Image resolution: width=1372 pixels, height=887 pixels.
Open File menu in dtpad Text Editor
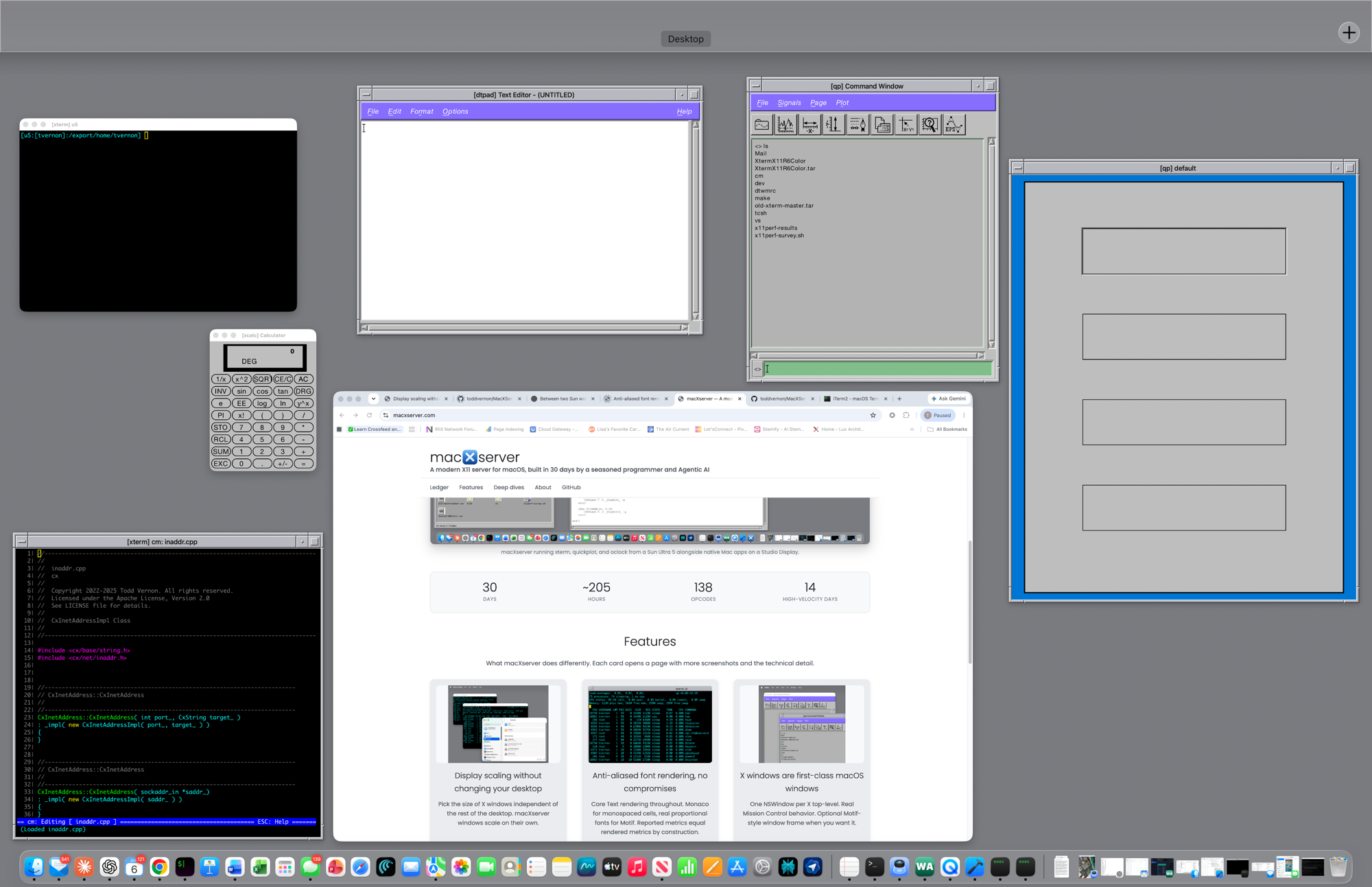pyautogui.click(x=373, y=111)
